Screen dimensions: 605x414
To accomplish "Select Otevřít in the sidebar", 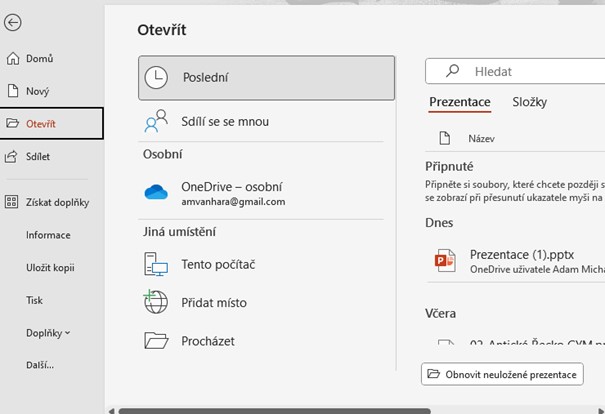I will pos(52,123).
